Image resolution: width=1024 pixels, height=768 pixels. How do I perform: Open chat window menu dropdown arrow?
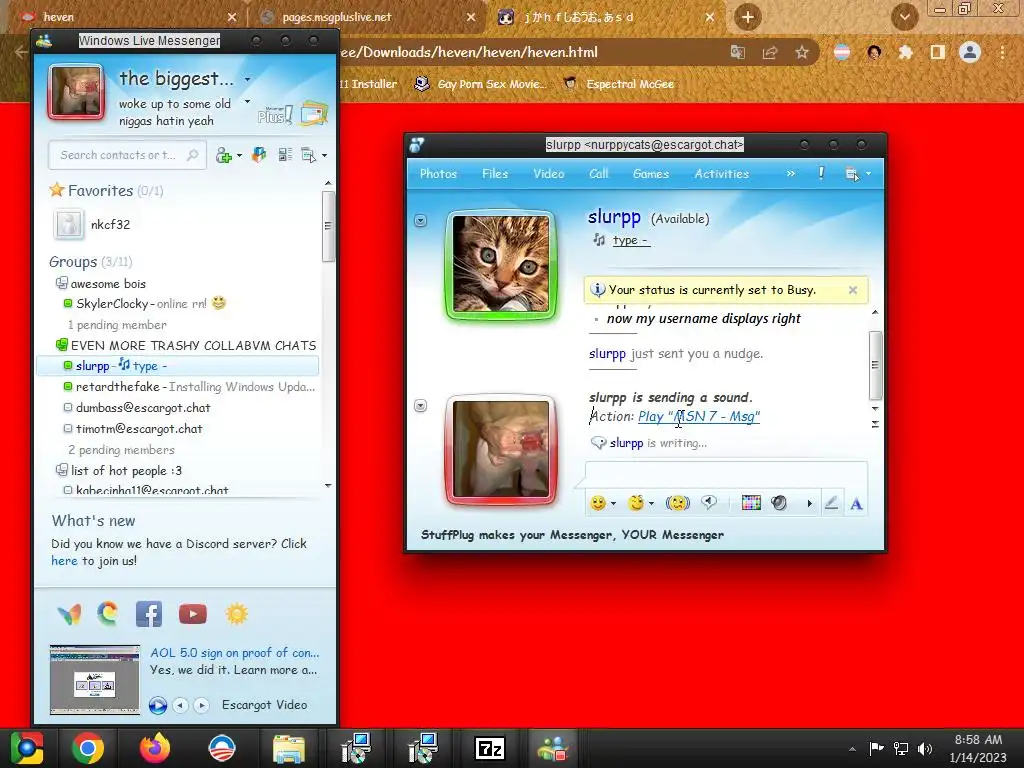pos(869,174)
